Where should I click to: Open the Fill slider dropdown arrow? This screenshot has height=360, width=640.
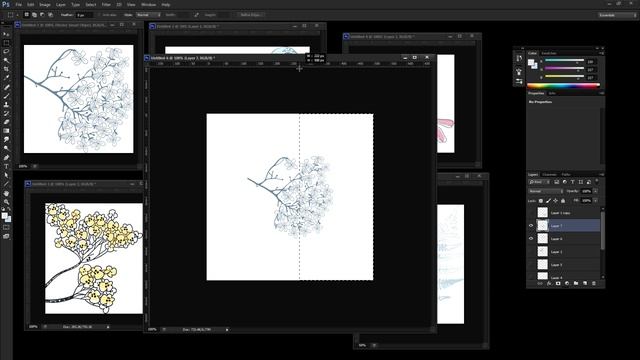point(596,201)
